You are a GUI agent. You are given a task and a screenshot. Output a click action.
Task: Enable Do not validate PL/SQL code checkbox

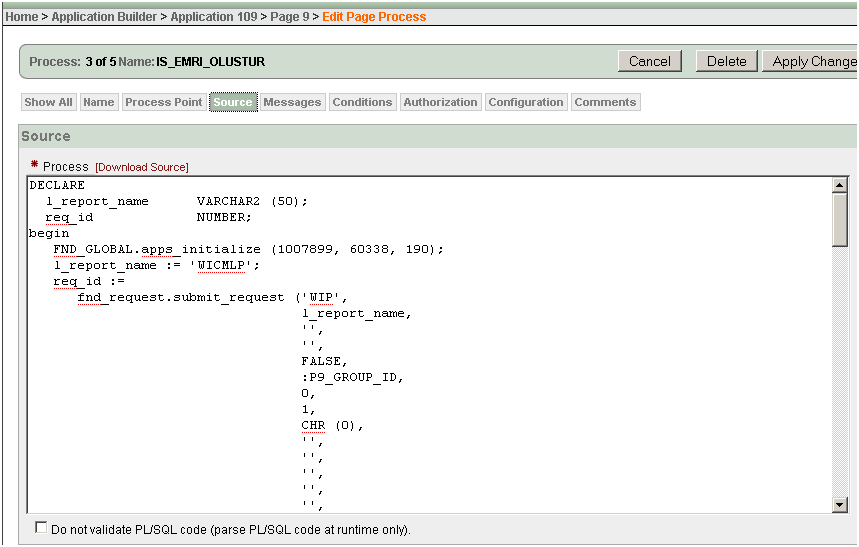click(41, 528)
